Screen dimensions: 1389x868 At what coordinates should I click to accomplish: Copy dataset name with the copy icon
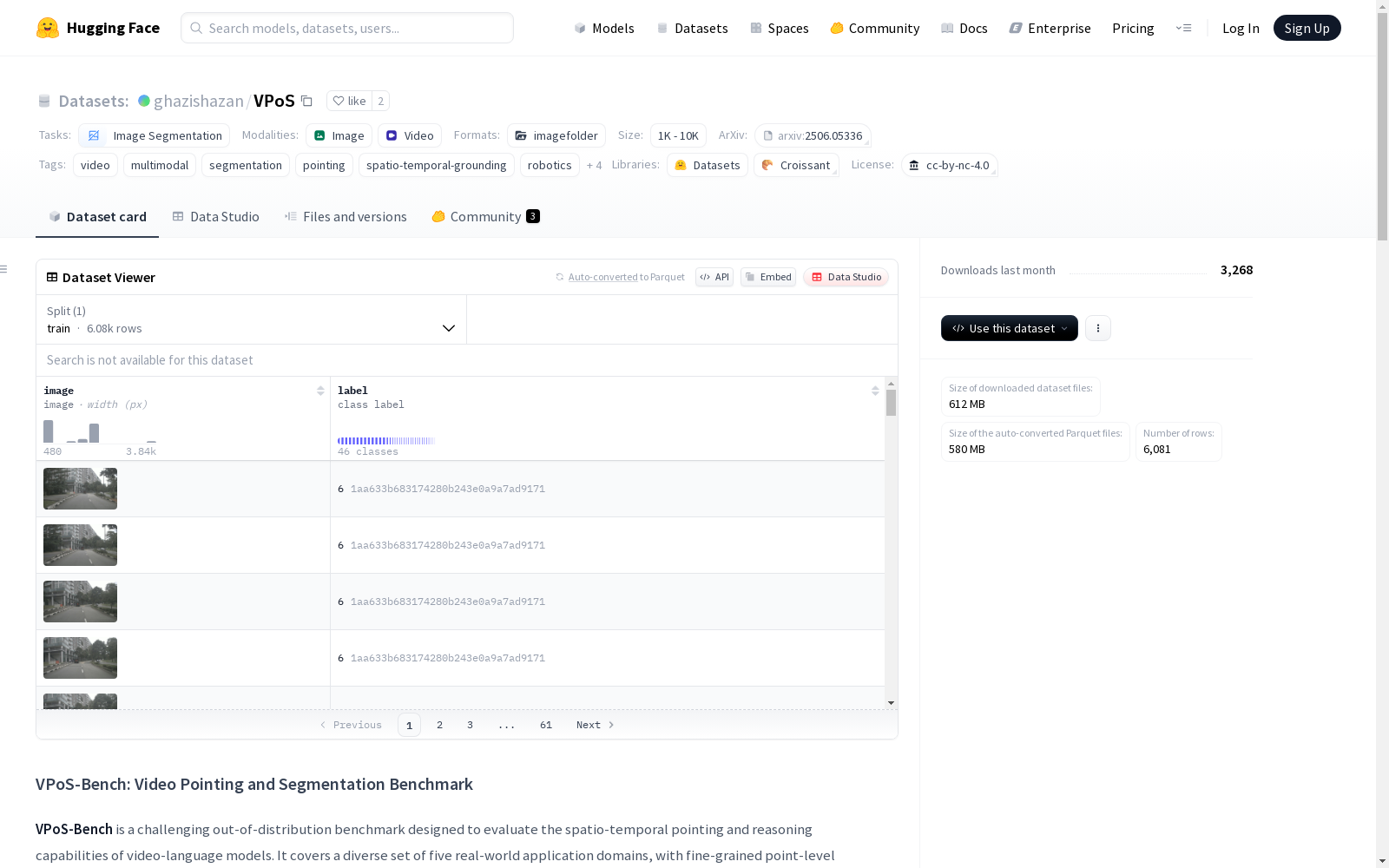(306, 101)
